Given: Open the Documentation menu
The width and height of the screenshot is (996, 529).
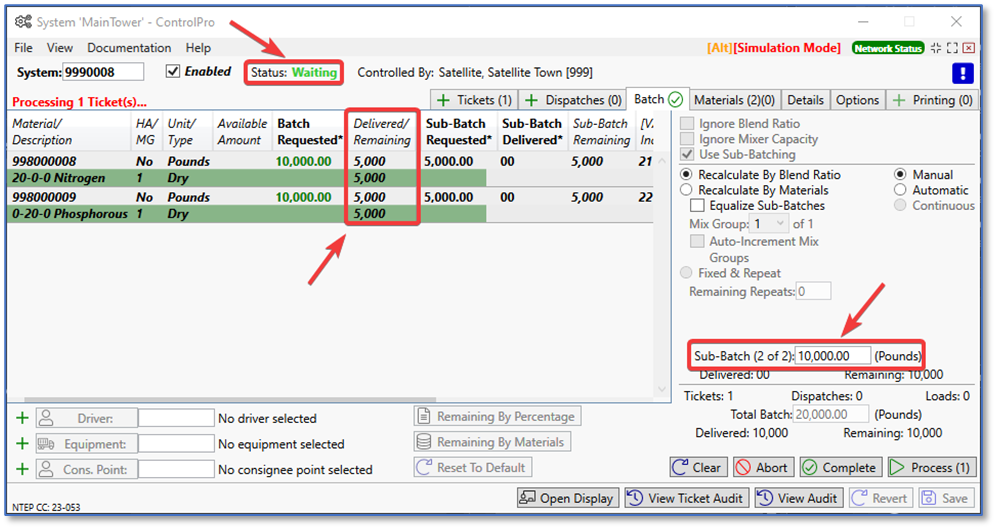Looking at the screenshot, I should [129, 48].
